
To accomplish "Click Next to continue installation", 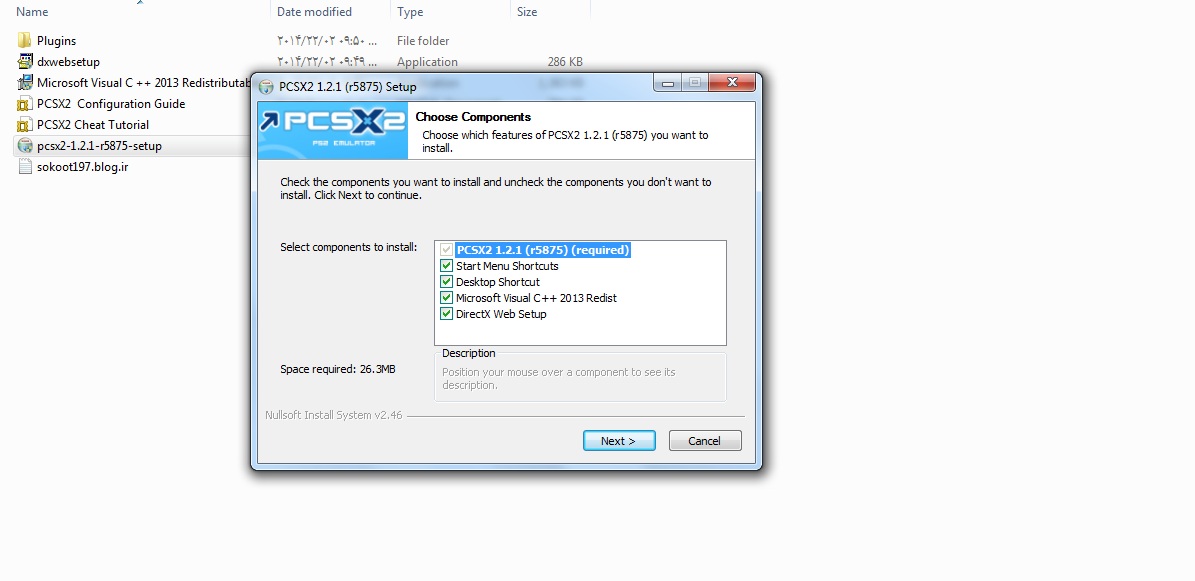I will click(619, 441).
